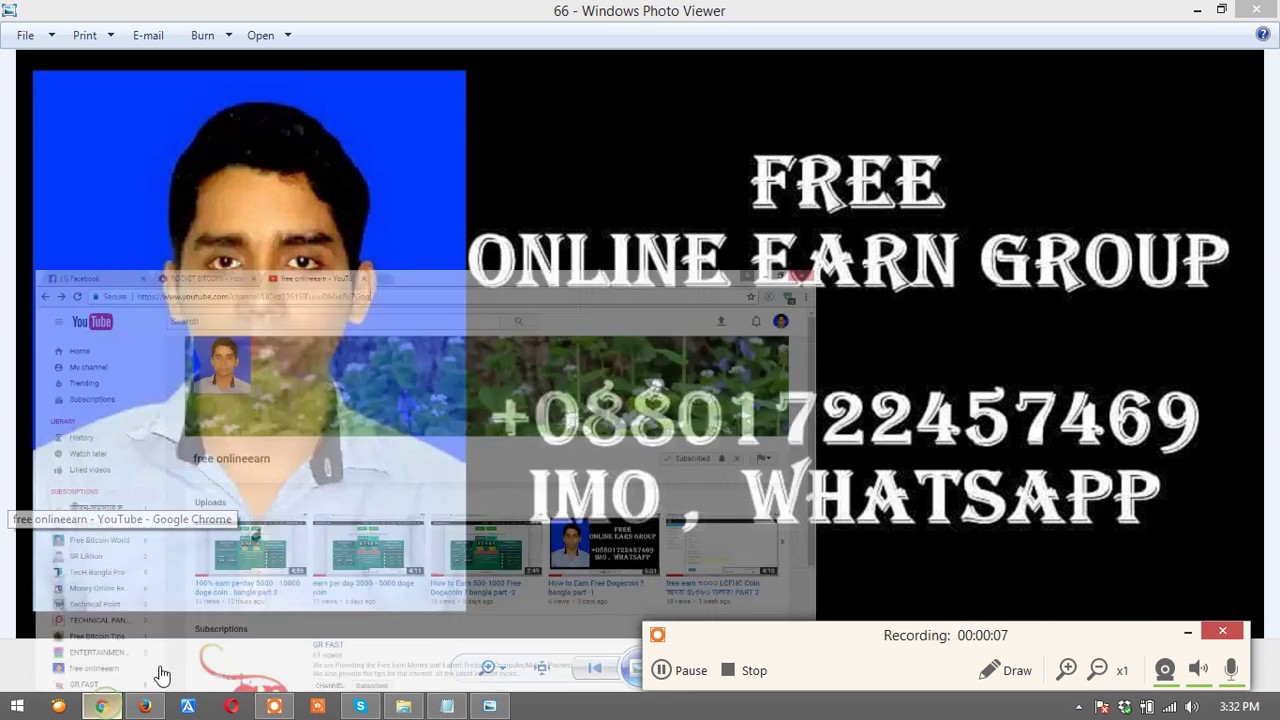Screen dimensions: 1280x720
Task: Open TecH Bangla Pro subscription
Action: (x=97, y=572)
